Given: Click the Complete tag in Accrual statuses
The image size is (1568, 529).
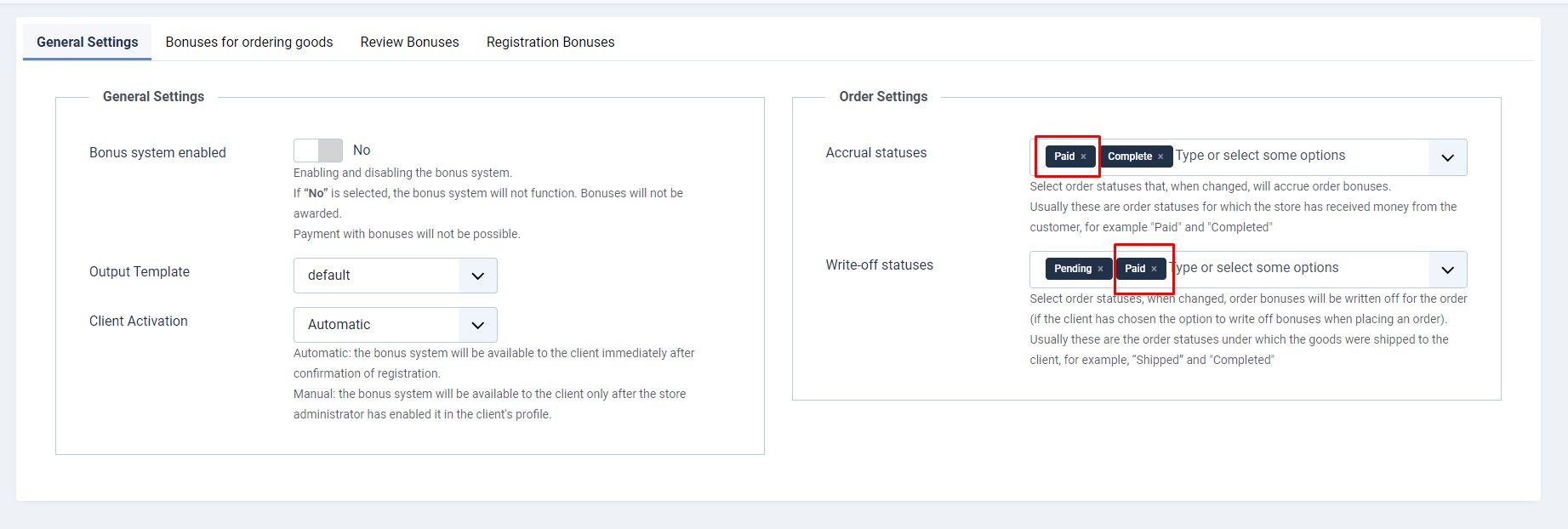Looking at the screenshot, I should [x=1129, y=156].
